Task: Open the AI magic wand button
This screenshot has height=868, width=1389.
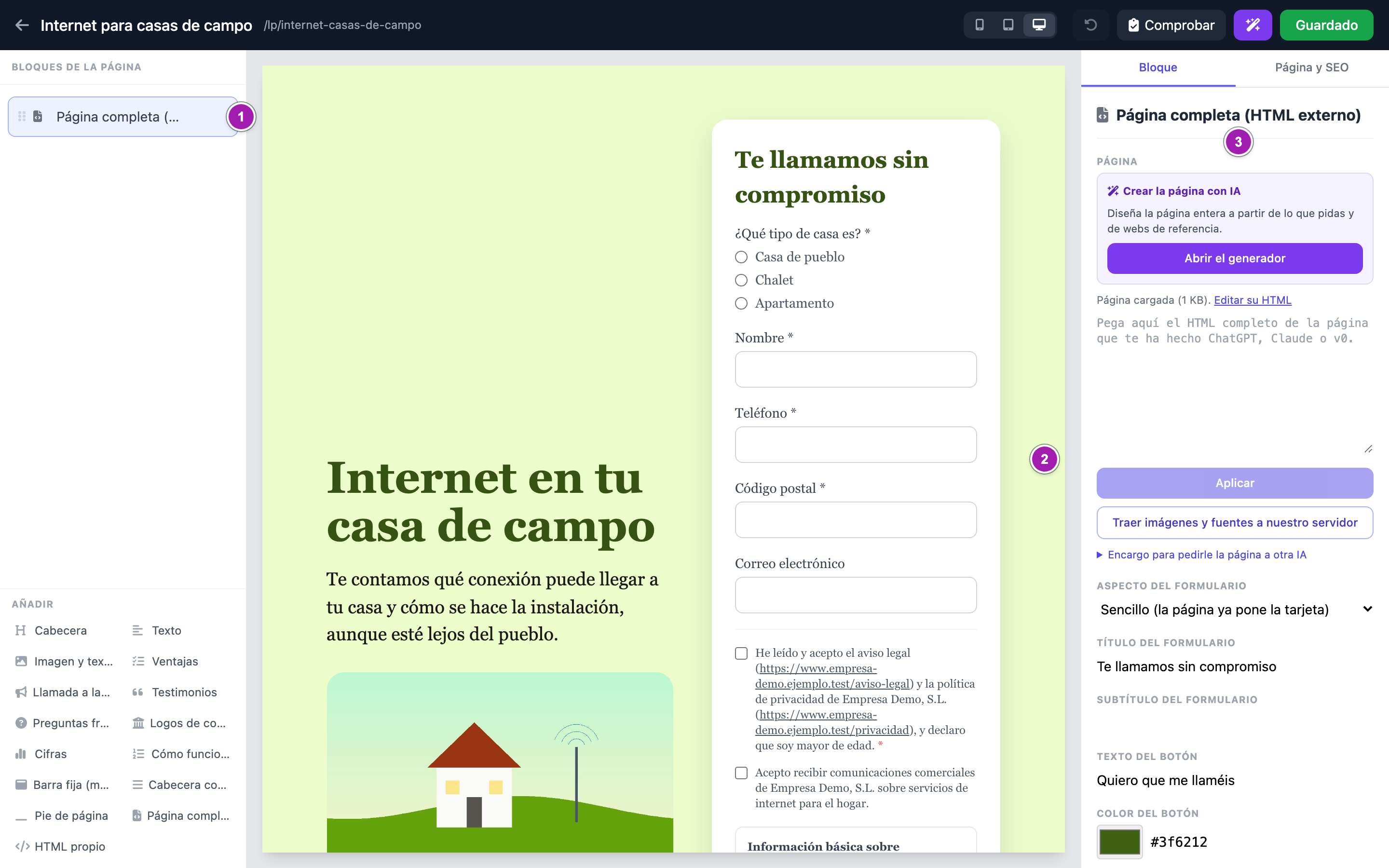Action: (1253, 25)
